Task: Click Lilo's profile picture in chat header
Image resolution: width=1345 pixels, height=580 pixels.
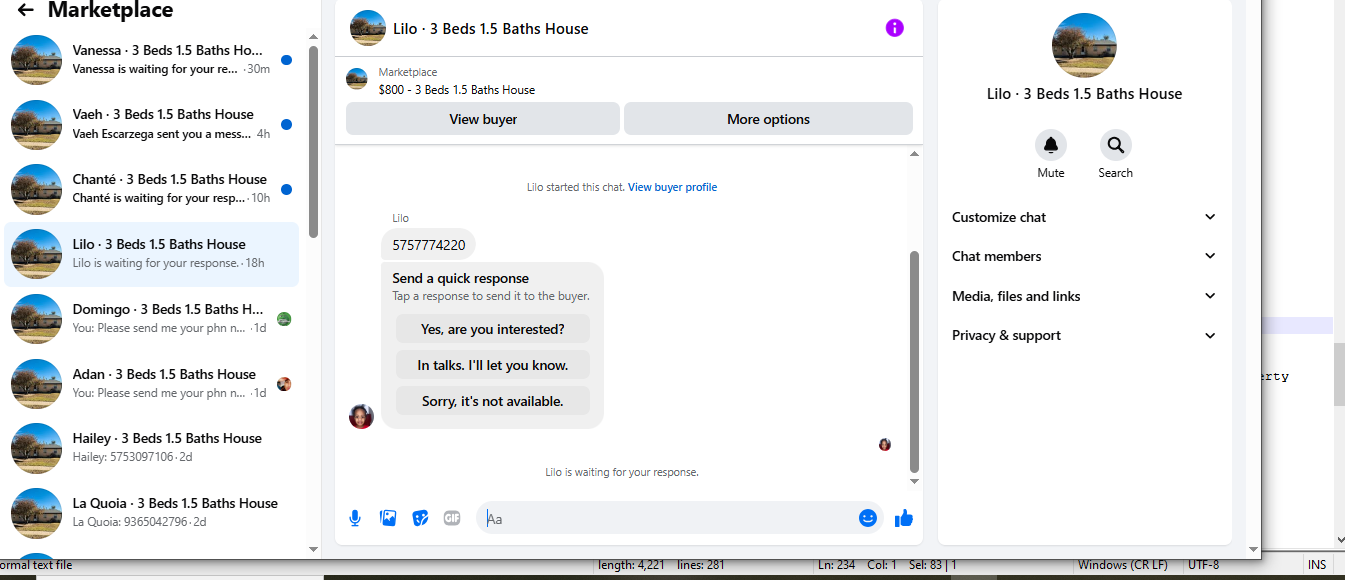Action: click(x=368, y=28)
